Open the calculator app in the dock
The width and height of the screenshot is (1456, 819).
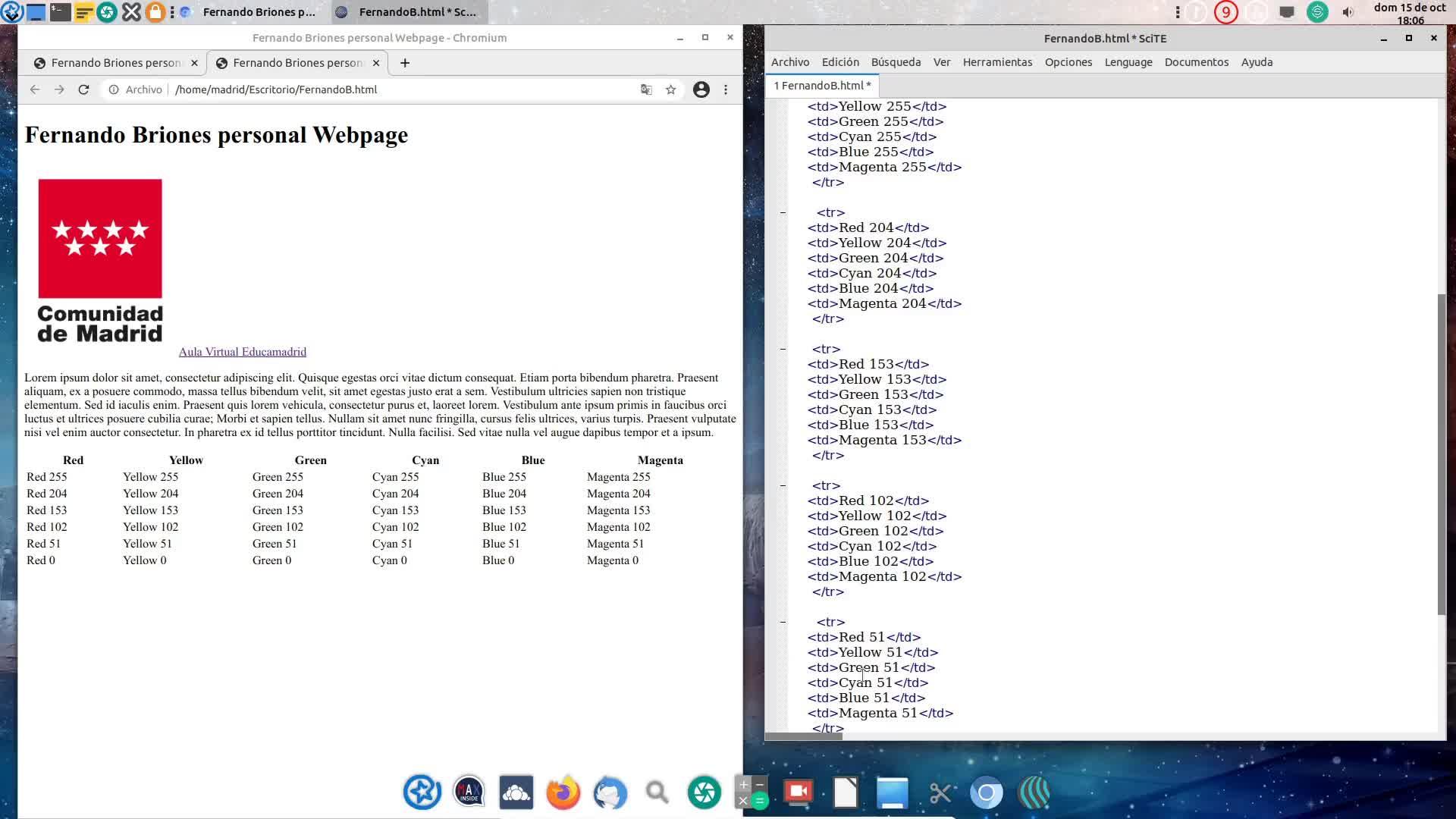(752, 792)
